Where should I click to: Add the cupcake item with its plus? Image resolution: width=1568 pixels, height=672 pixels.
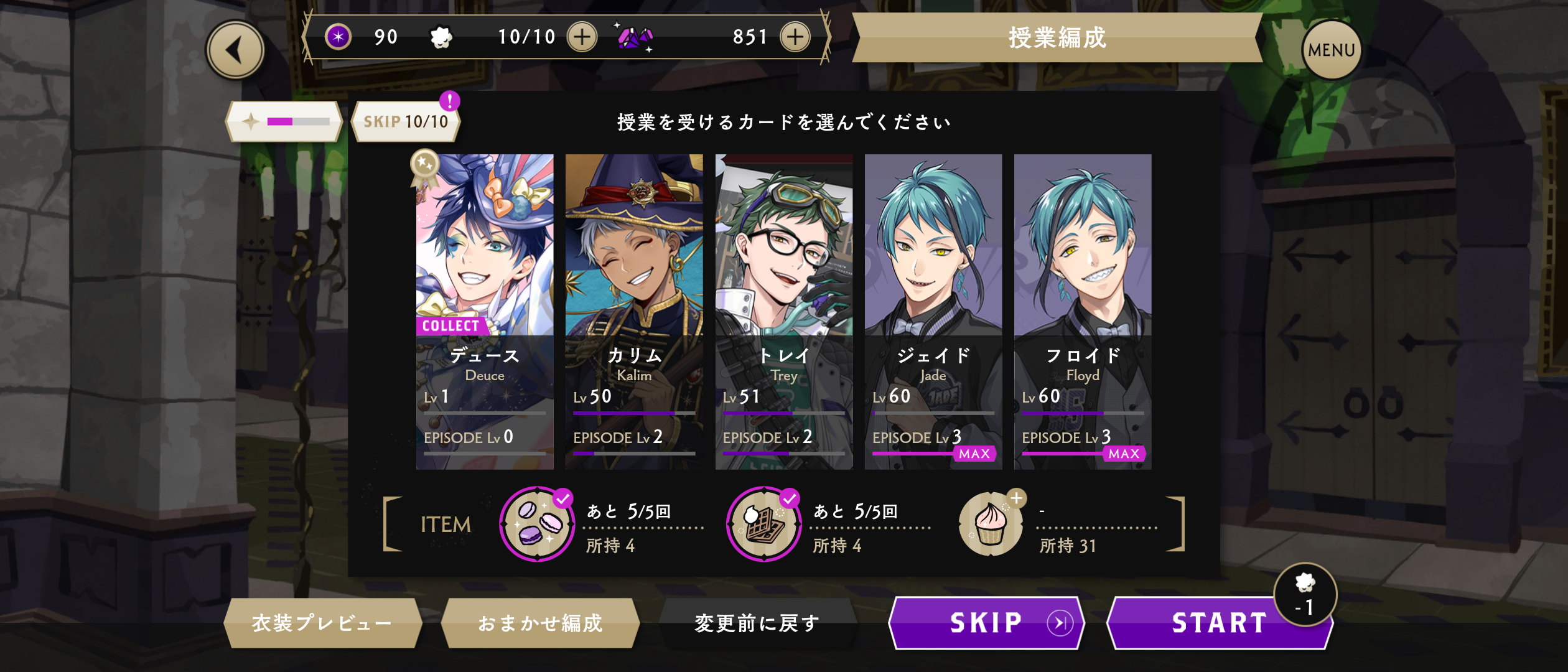[1016, 498]
